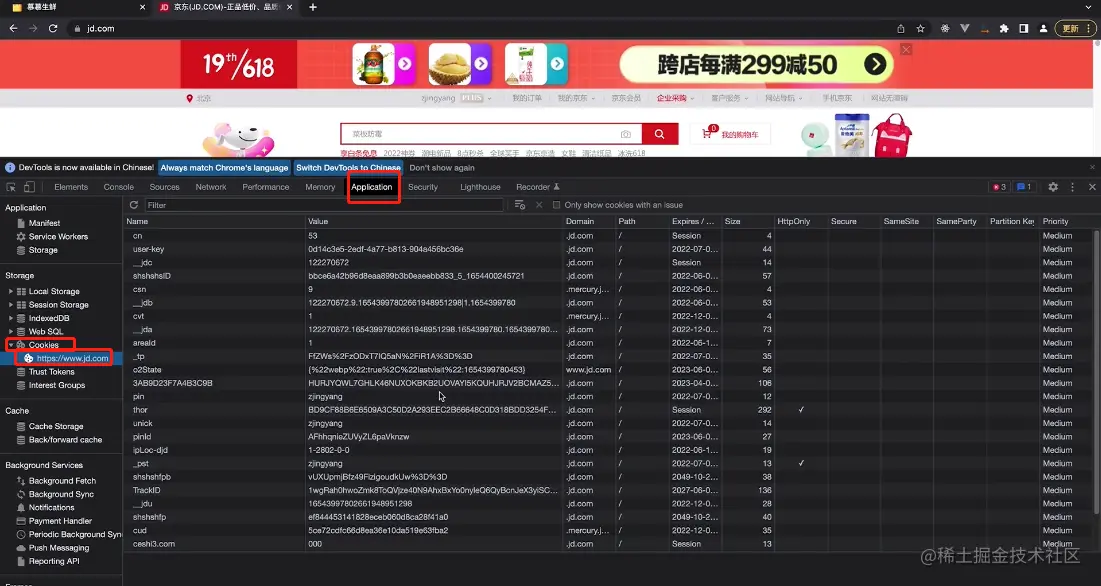Switch to the Application tab
The image size is (1101, 586).
click(x=371, y=187)
